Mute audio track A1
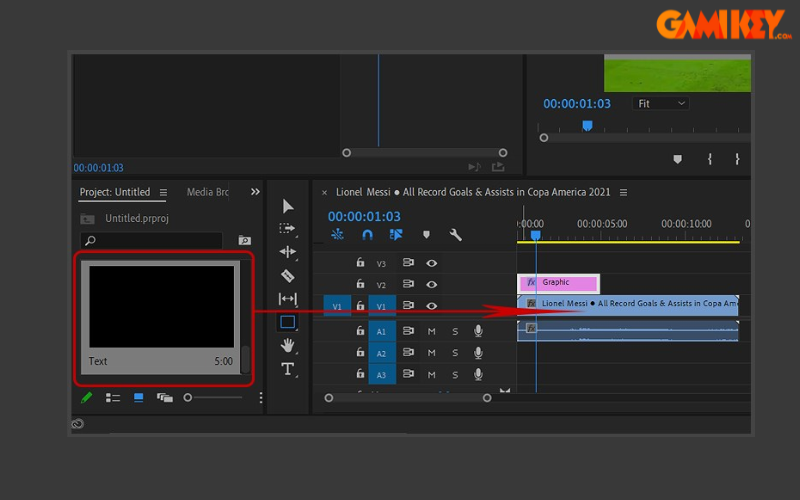 pyautogui.click(x=432, y=332)
